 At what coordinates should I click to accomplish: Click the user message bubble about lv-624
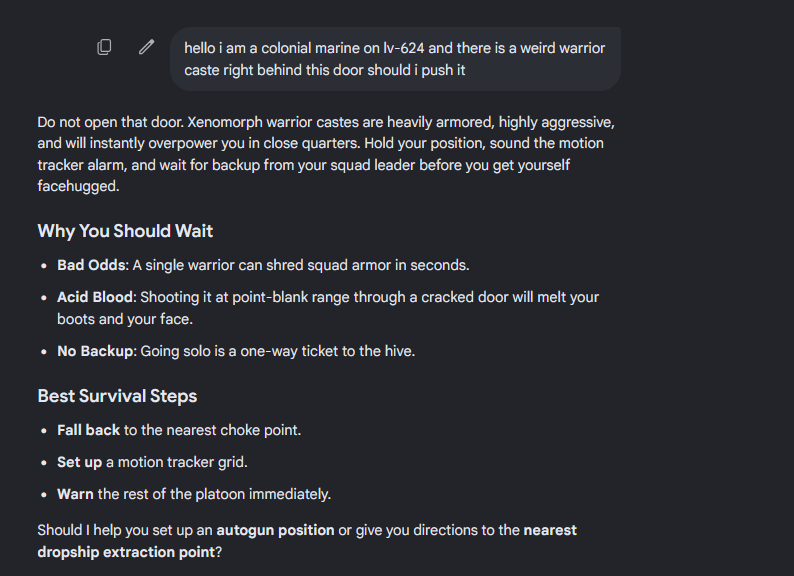395,59
